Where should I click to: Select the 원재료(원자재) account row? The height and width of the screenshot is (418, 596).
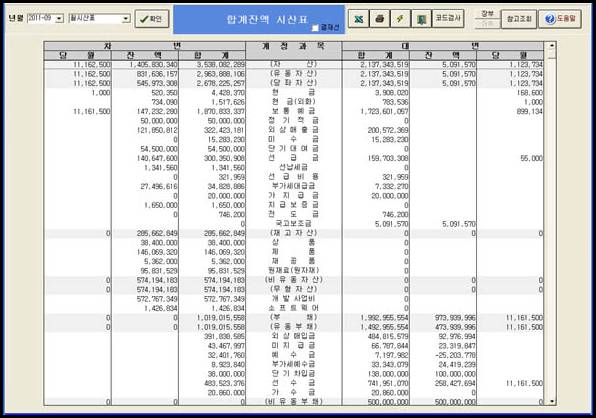tap(293, 271)
